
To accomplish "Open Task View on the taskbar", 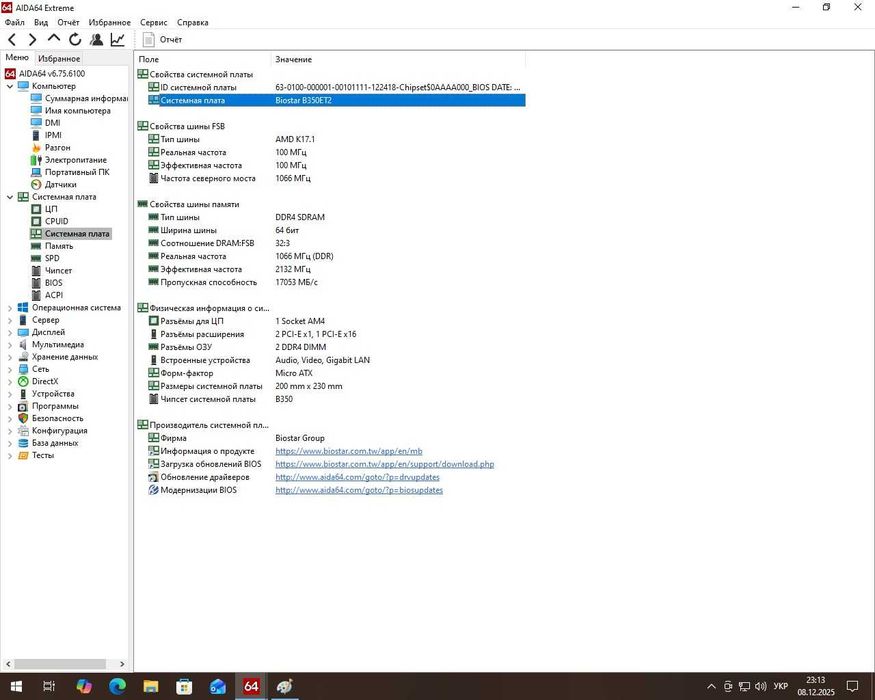I will pos(49,686).
